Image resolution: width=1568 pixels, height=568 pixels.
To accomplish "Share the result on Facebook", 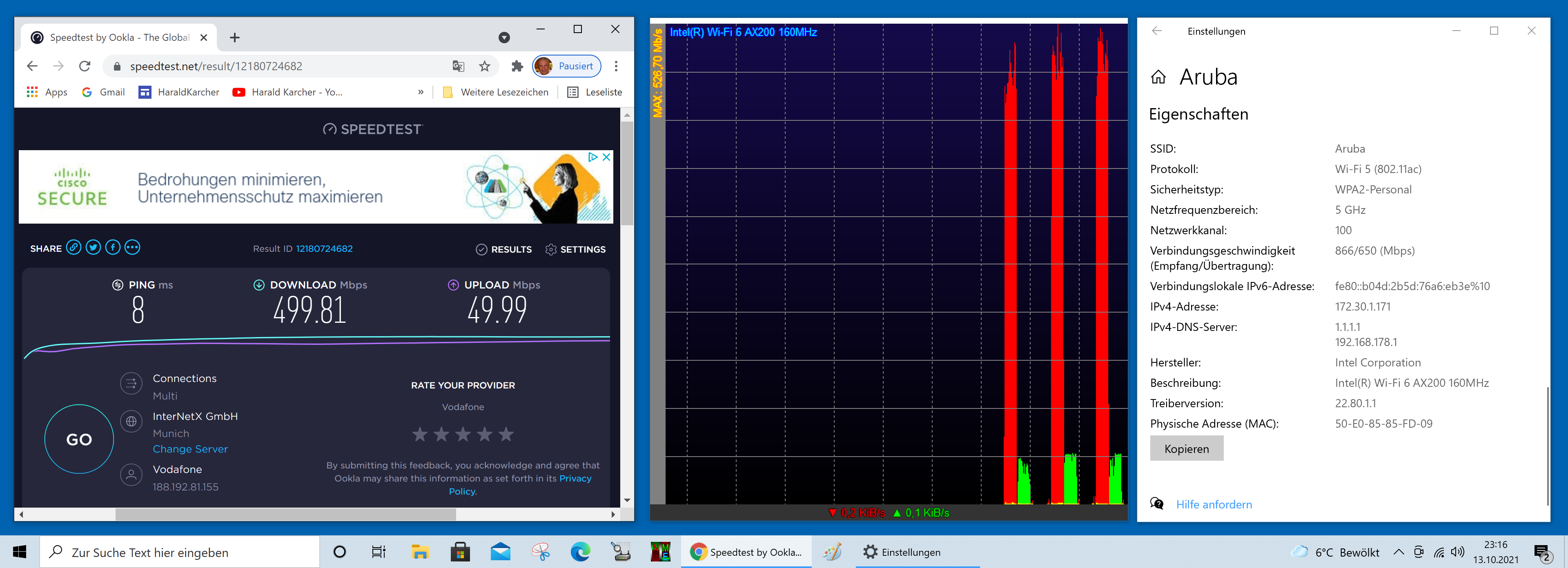I will coord(113,248).
